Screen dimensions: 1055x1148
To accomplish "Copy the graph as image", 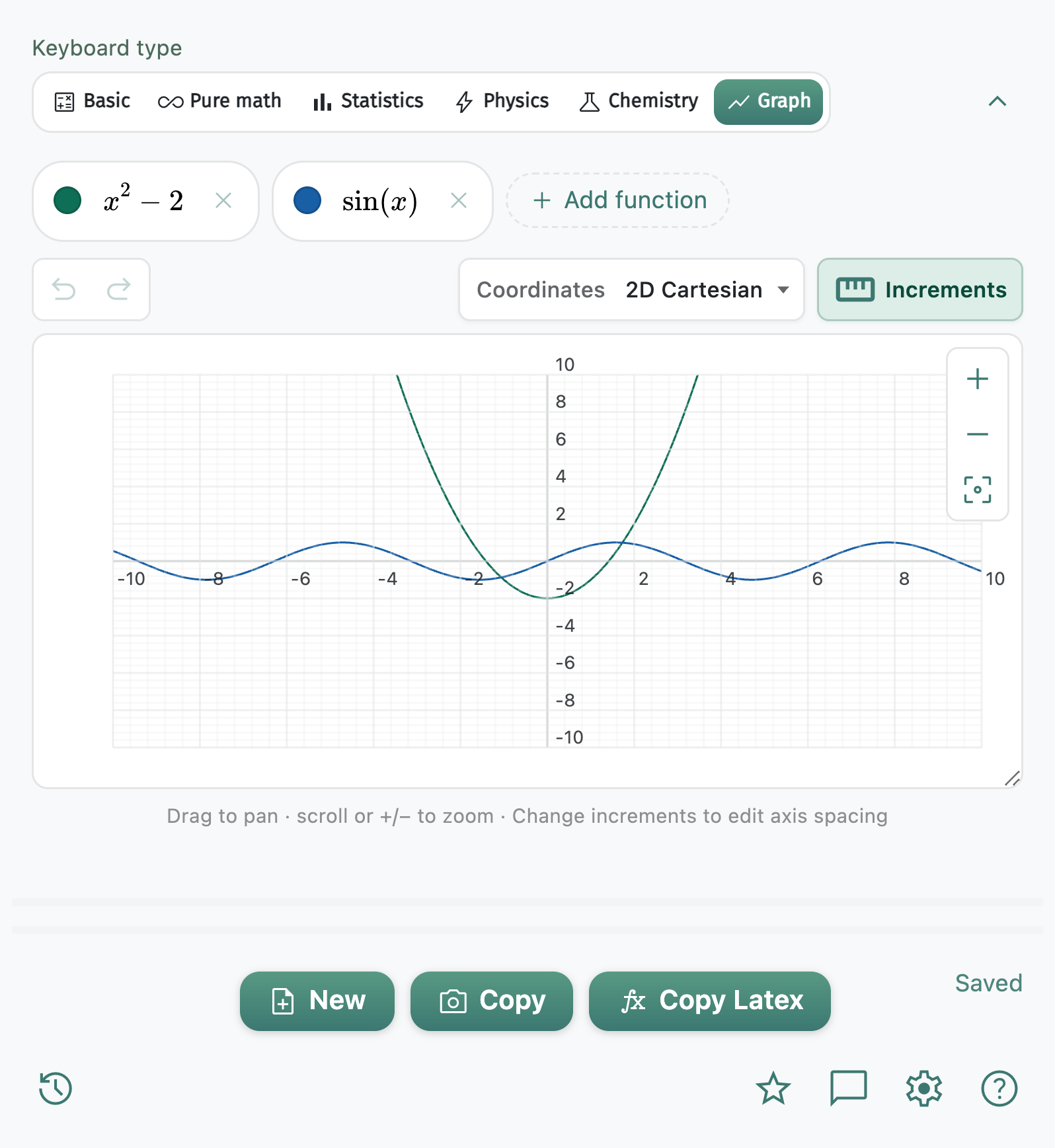I will [x=492, y=1001].
